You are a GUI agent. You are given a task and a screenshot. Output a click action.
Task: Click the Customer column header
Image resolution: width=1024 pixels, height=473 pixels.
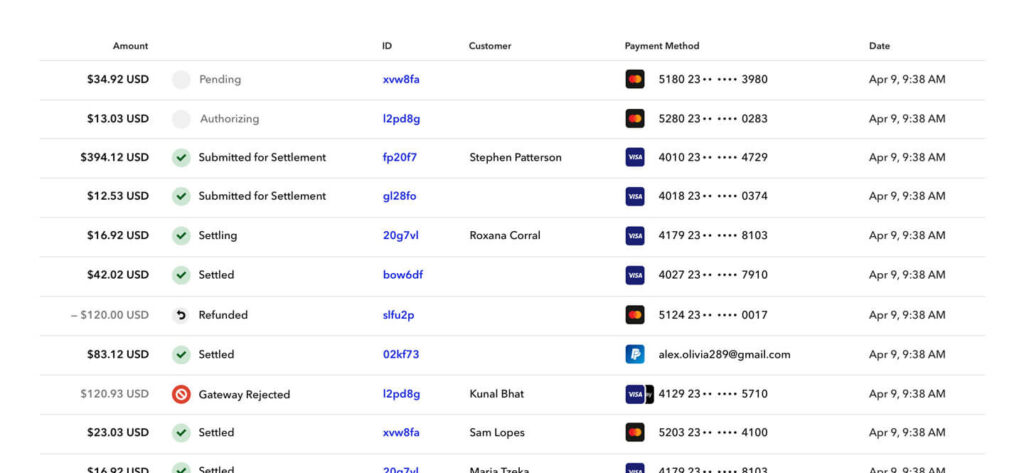point(490,46)
